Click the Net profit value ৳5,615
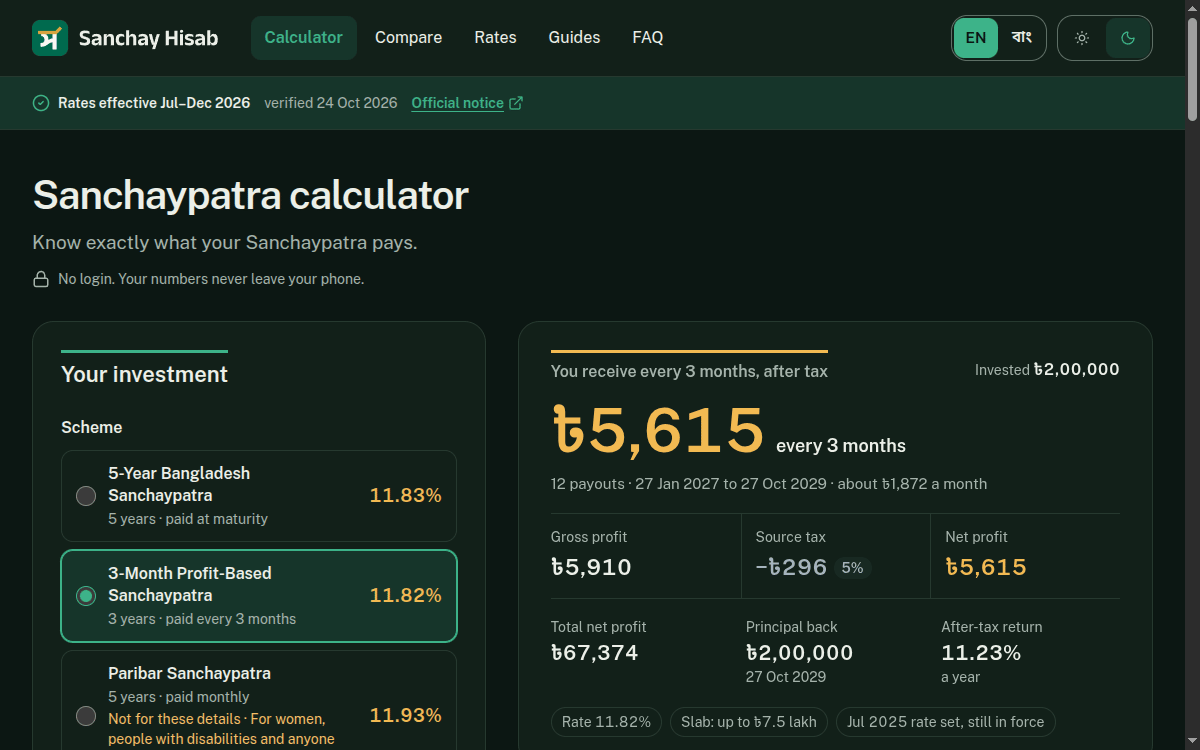 986,568
